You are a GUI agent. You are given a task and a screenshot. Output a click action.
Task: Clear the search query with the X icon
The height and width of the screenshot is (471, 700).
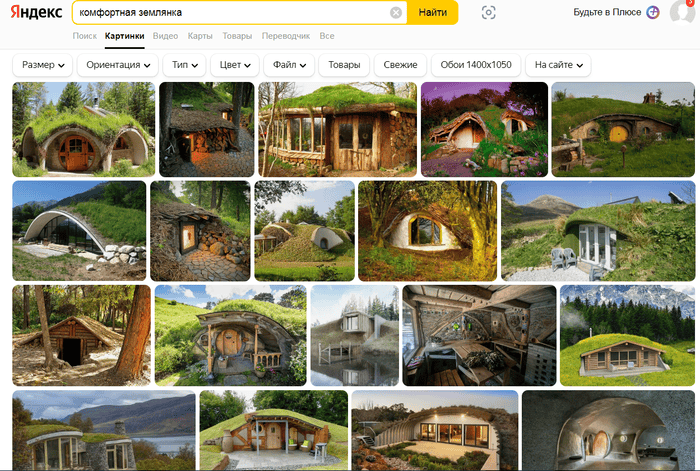pyautogui.click(x=396, y=13)
